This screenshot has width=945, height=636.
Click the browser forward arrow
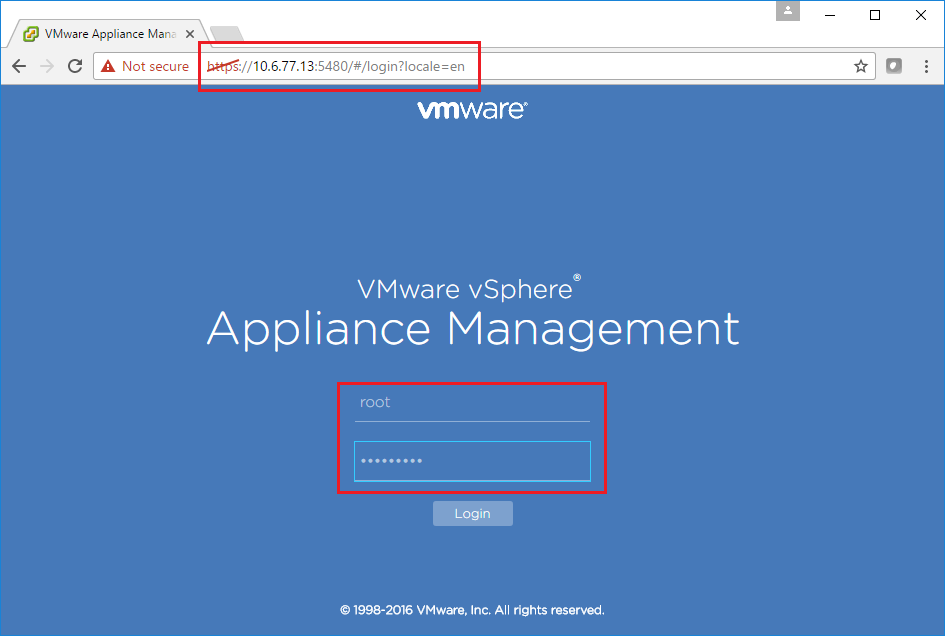(47, 66)
